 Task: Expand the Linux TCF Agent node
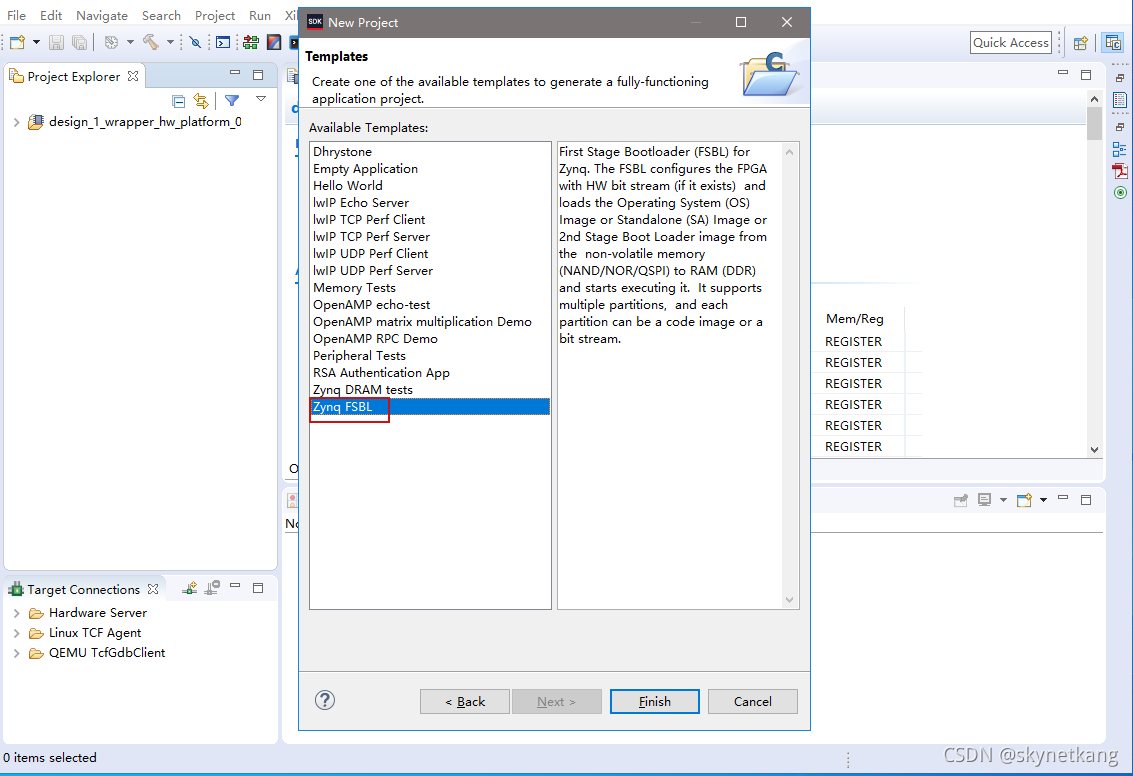pyautogui.click(x=16, y=634)
